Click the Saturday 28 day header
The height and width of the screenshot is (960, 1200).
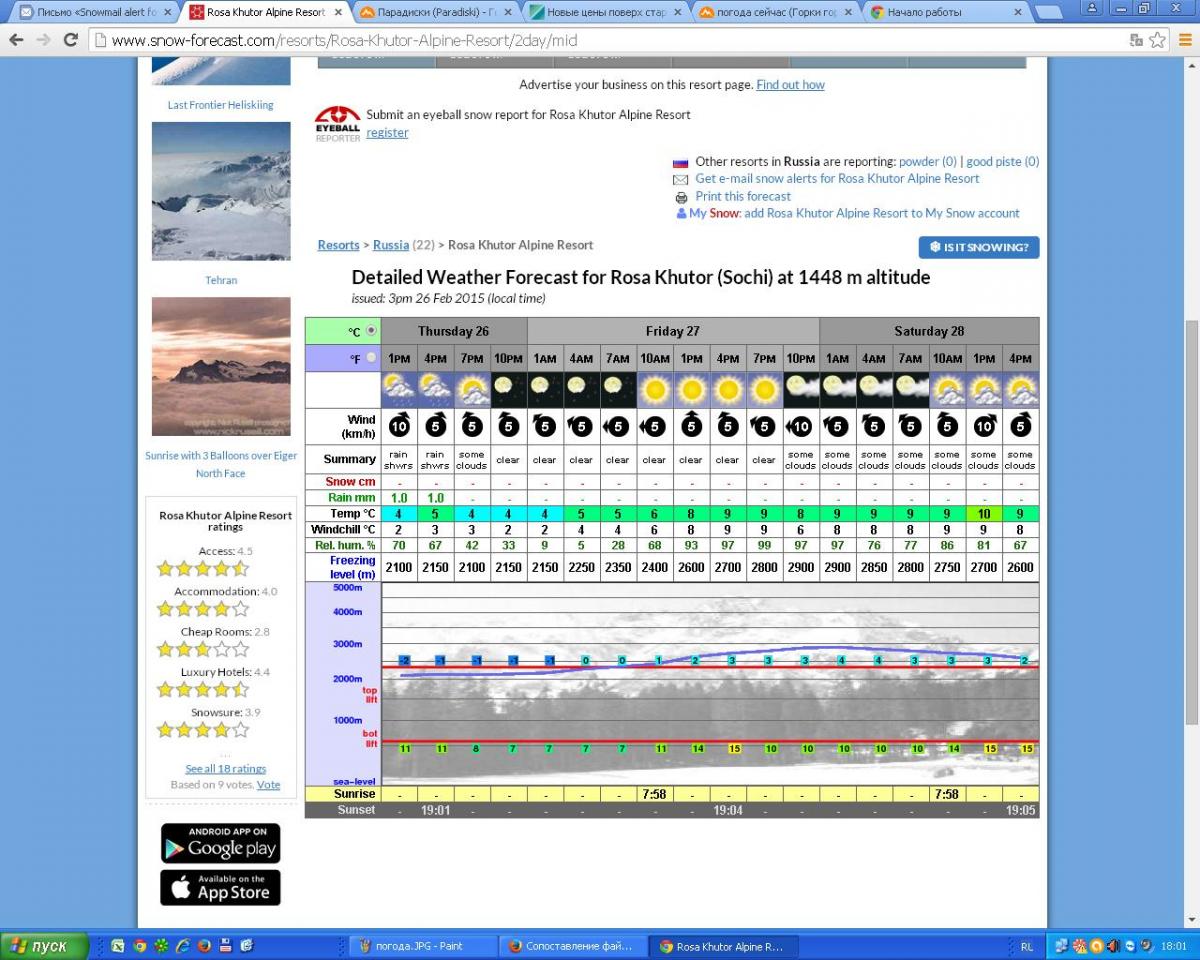[929, 331]
